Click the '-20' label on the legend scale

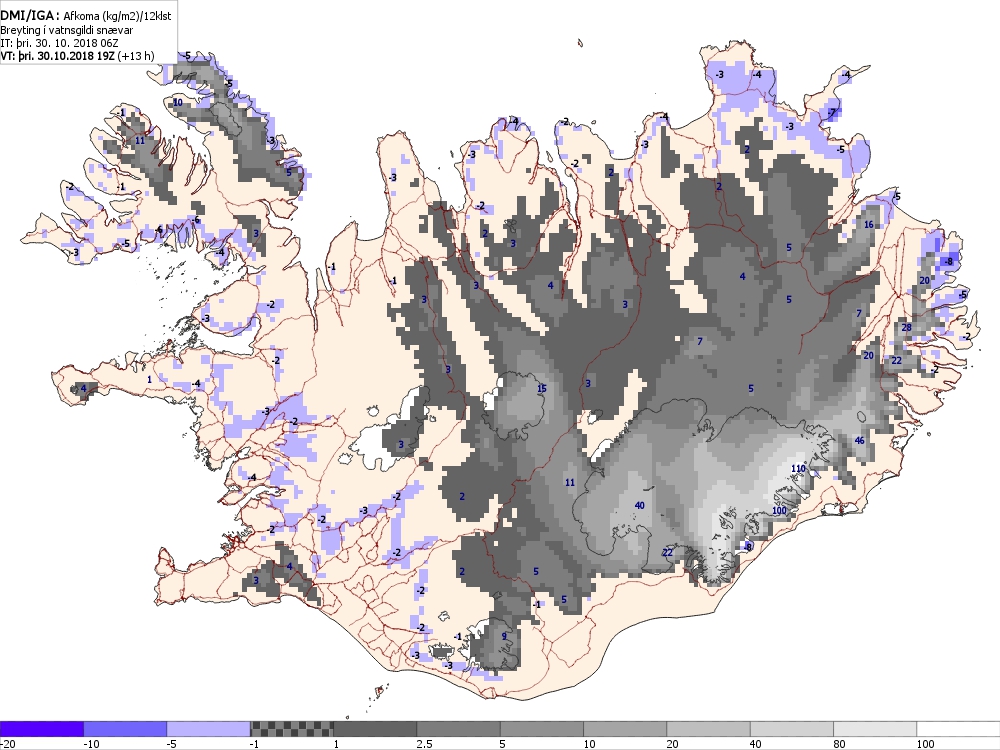click(x=7, y=744)
